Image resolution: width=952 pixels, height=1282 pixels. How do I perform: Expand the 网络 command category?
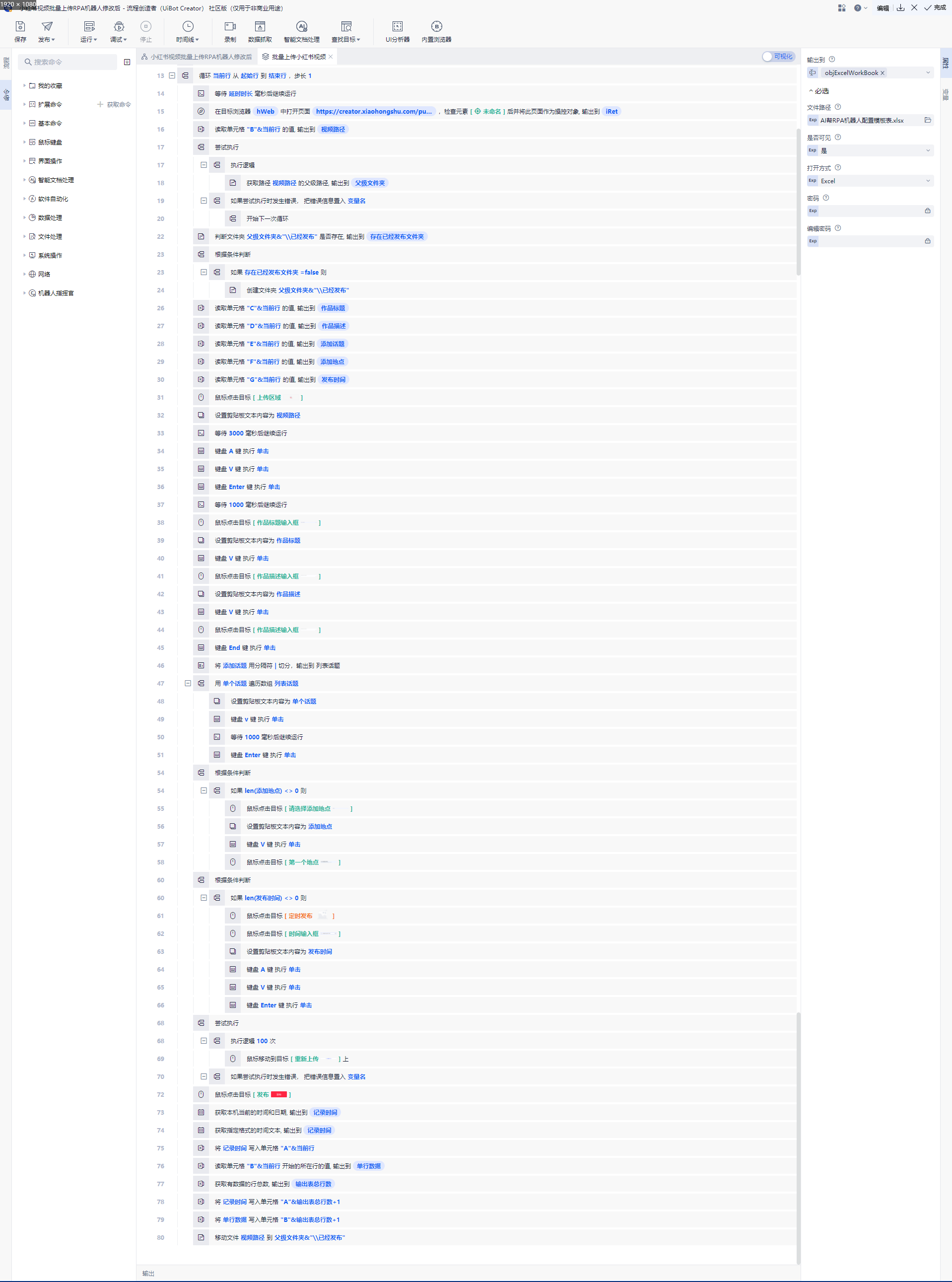point(24,274)
